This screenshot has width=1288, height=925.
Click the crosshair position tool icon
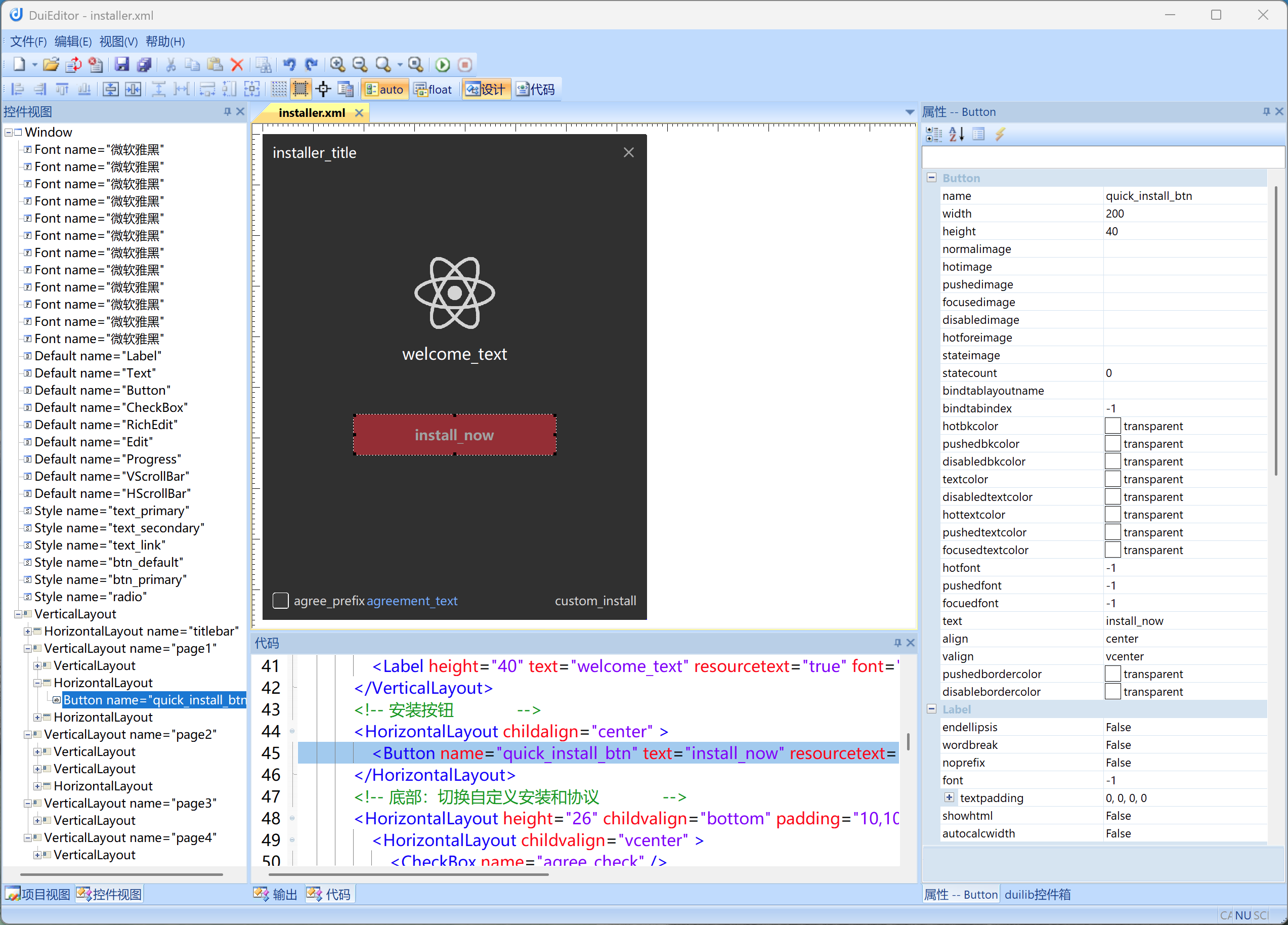323,89
